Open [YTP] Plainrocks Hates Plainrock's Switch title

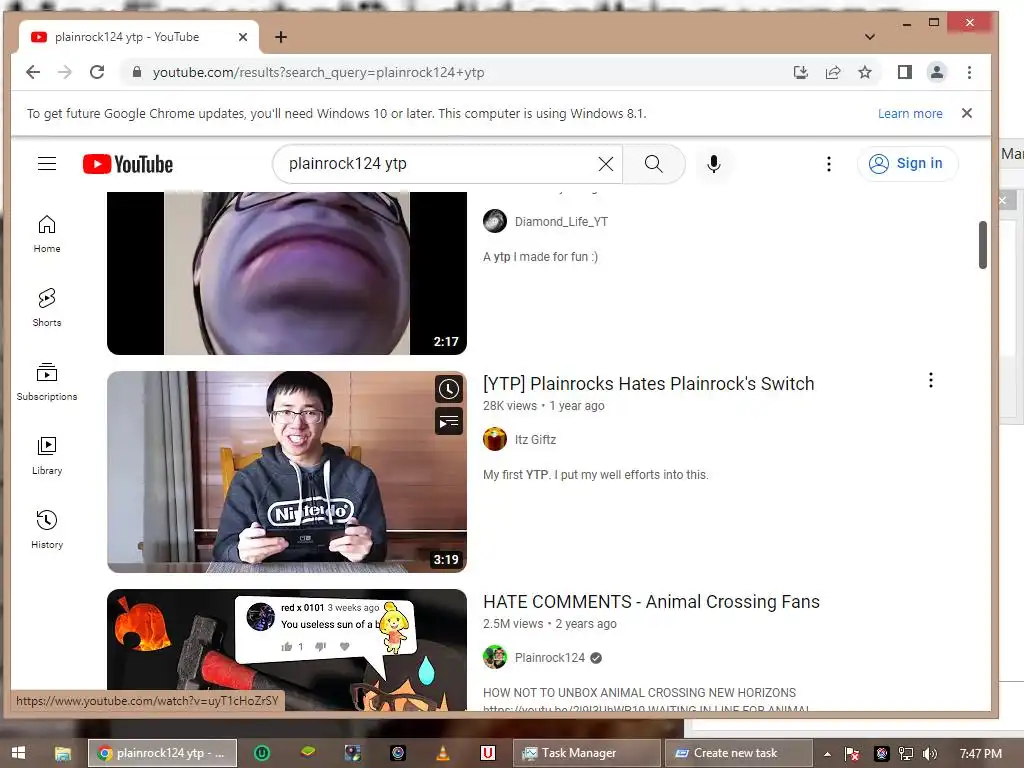point(648,383)
